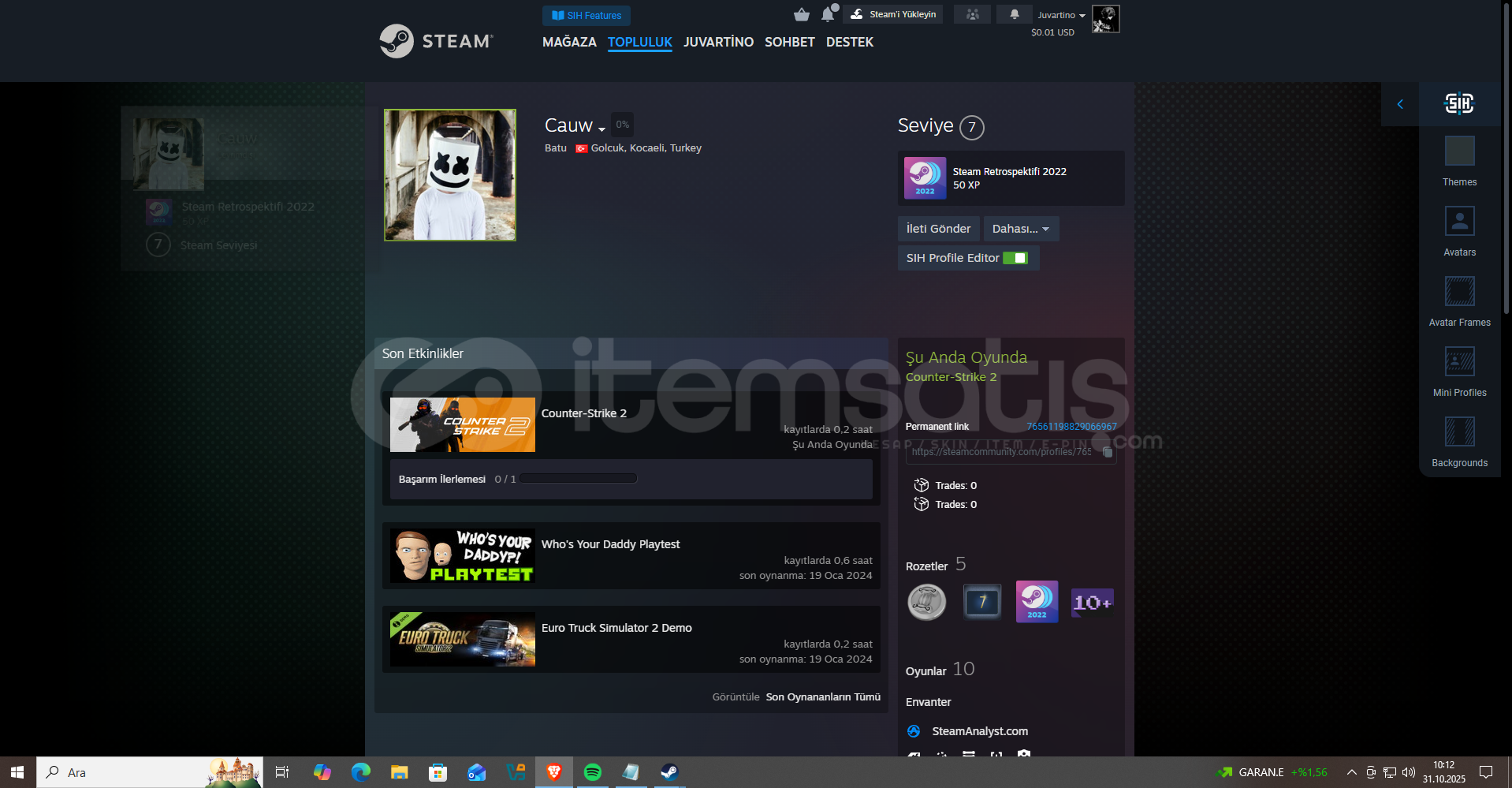This screenshot has height=788, width=1512.
Task: Open the Rozetler badges link
Action: (x=926, y=566)
